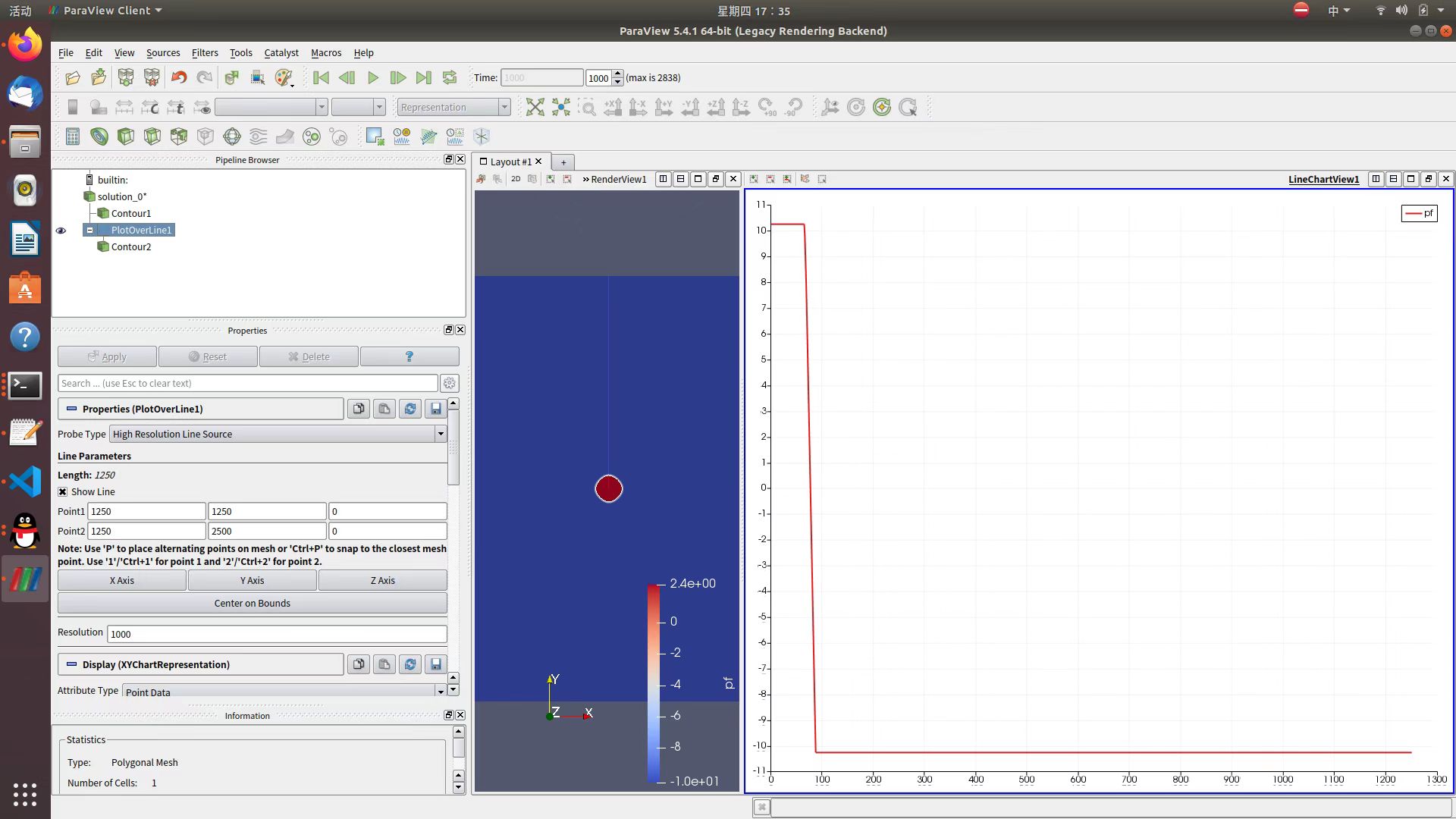Collapse the PlotOverLine1 tree node
The image size is (1456, 819).
point(89,230)
